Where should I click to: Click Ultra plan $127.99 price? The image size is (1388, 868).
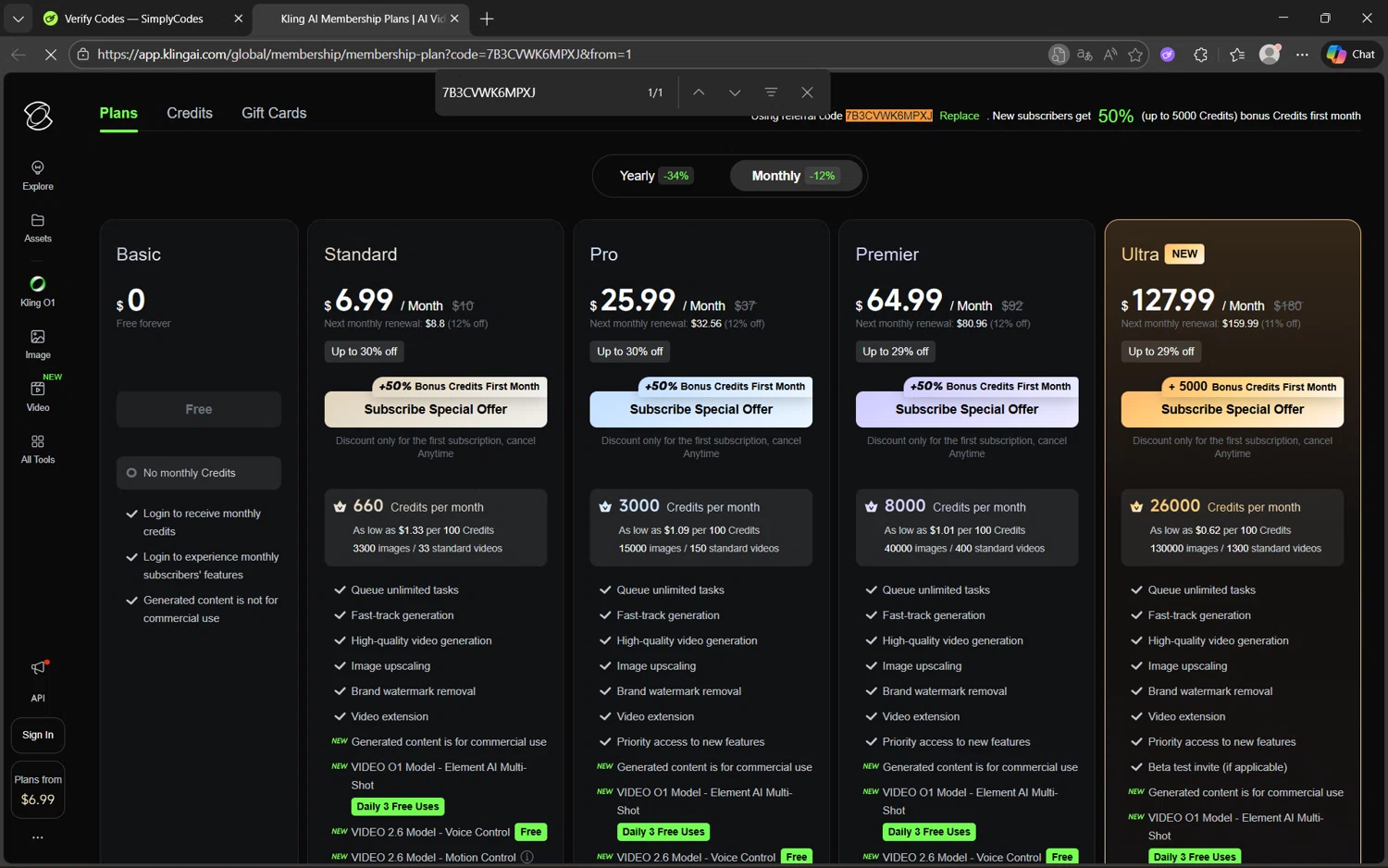click(1173, 300)
